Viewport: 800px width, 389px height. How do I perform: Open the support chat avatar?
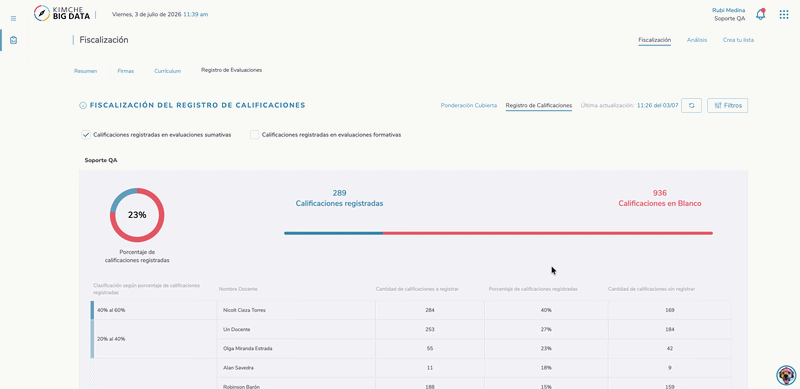[786, 375]
